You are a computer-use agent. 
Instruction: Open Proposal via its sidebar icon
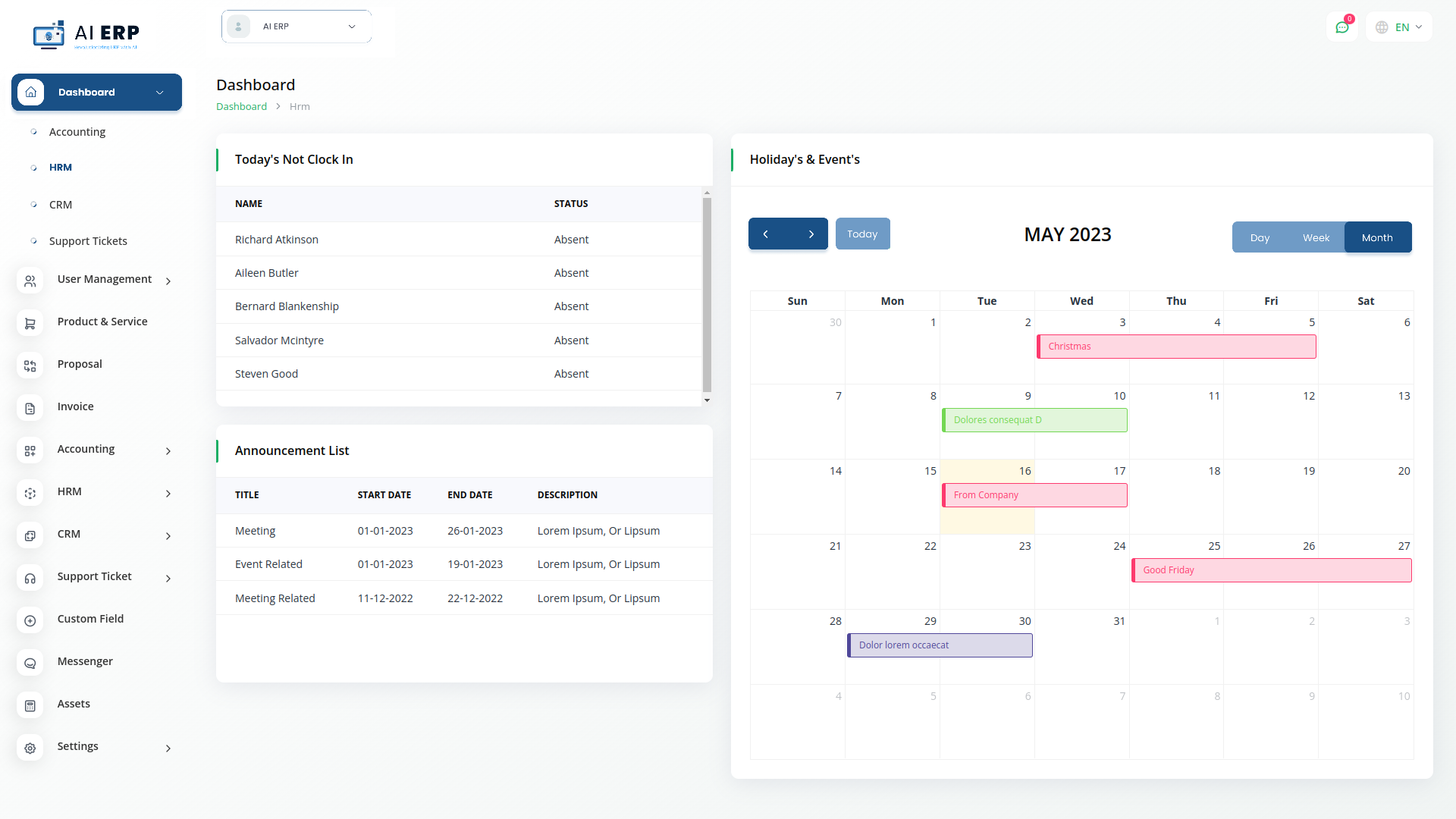pyautogui.click(x=30, y=366)
